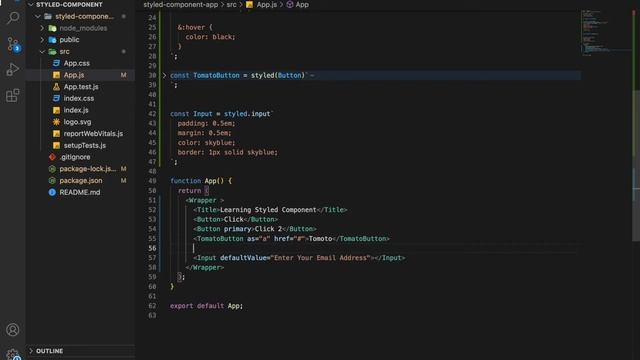Click the package.json file icon
This screenshot has width=640, height=360.
pos(52,180)
